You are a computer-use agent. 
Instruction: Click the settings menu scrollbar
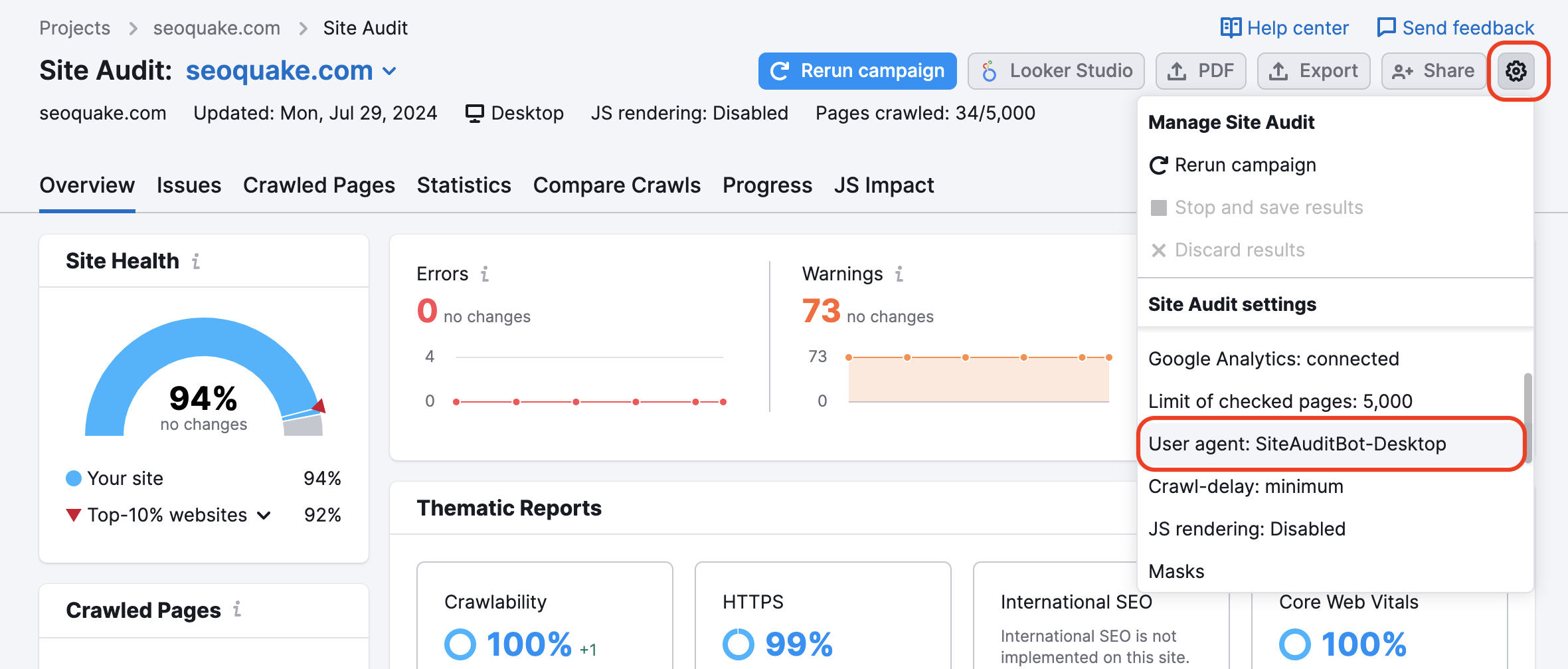[1527, 418]
